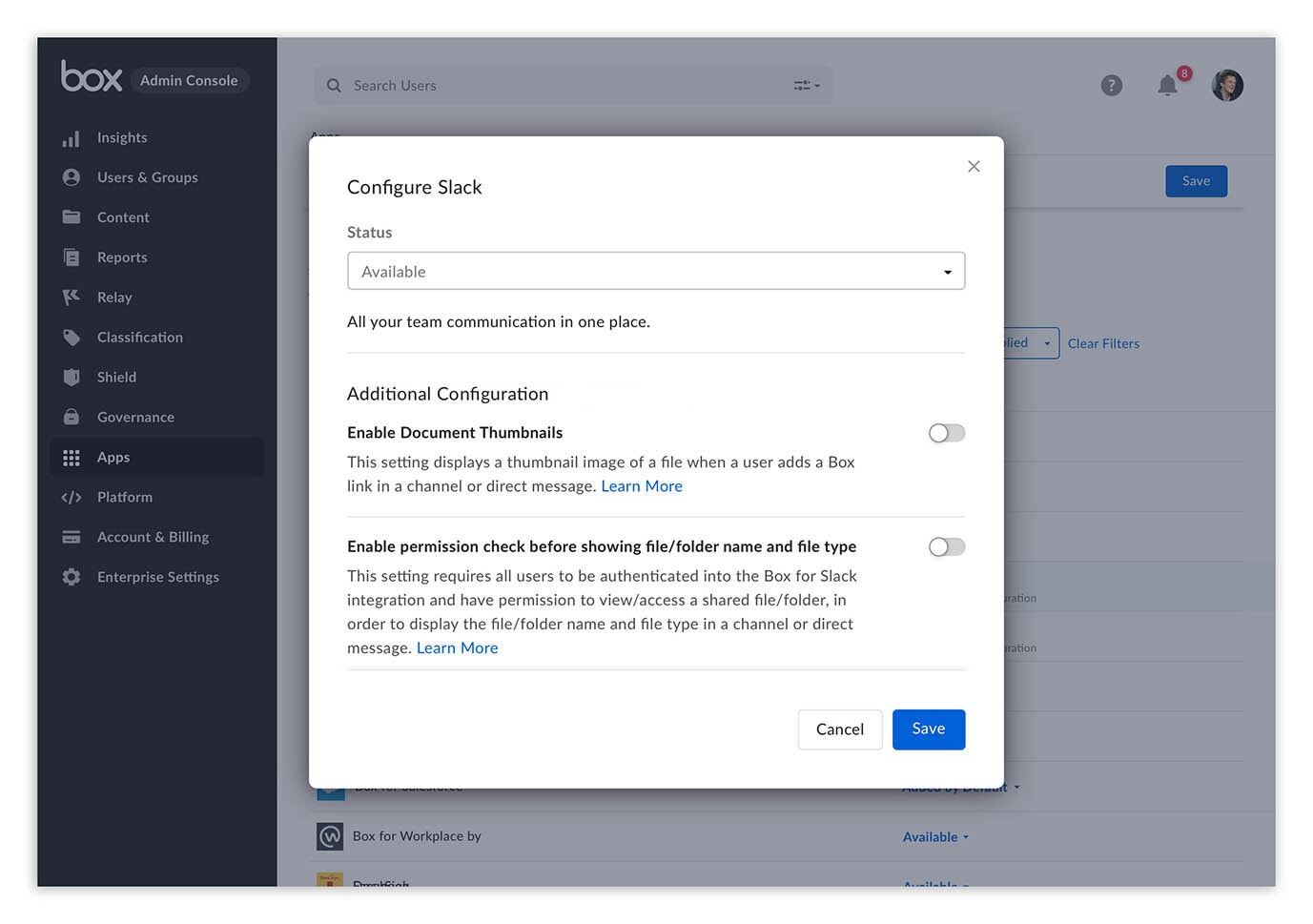1313x924 pixels.
Task: Click Save button in Apps page header
Action: click(x=1197, y=181)
